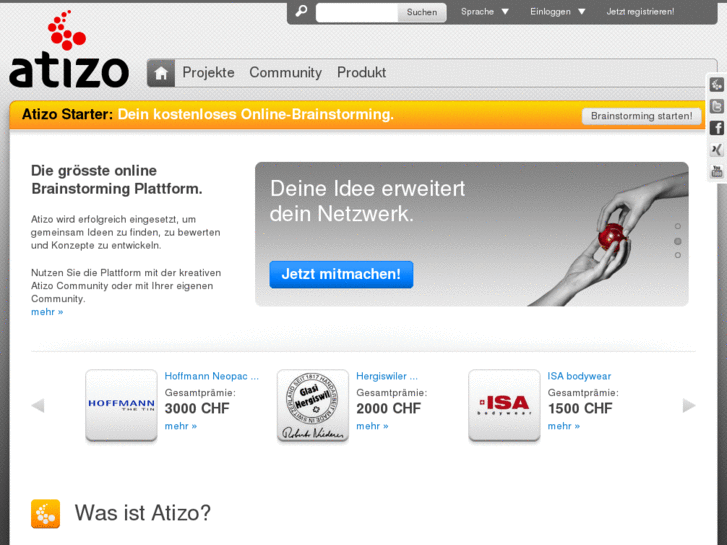
Task: Click 'mehr »' under 1500 CHF
Action: click(564, 426)
